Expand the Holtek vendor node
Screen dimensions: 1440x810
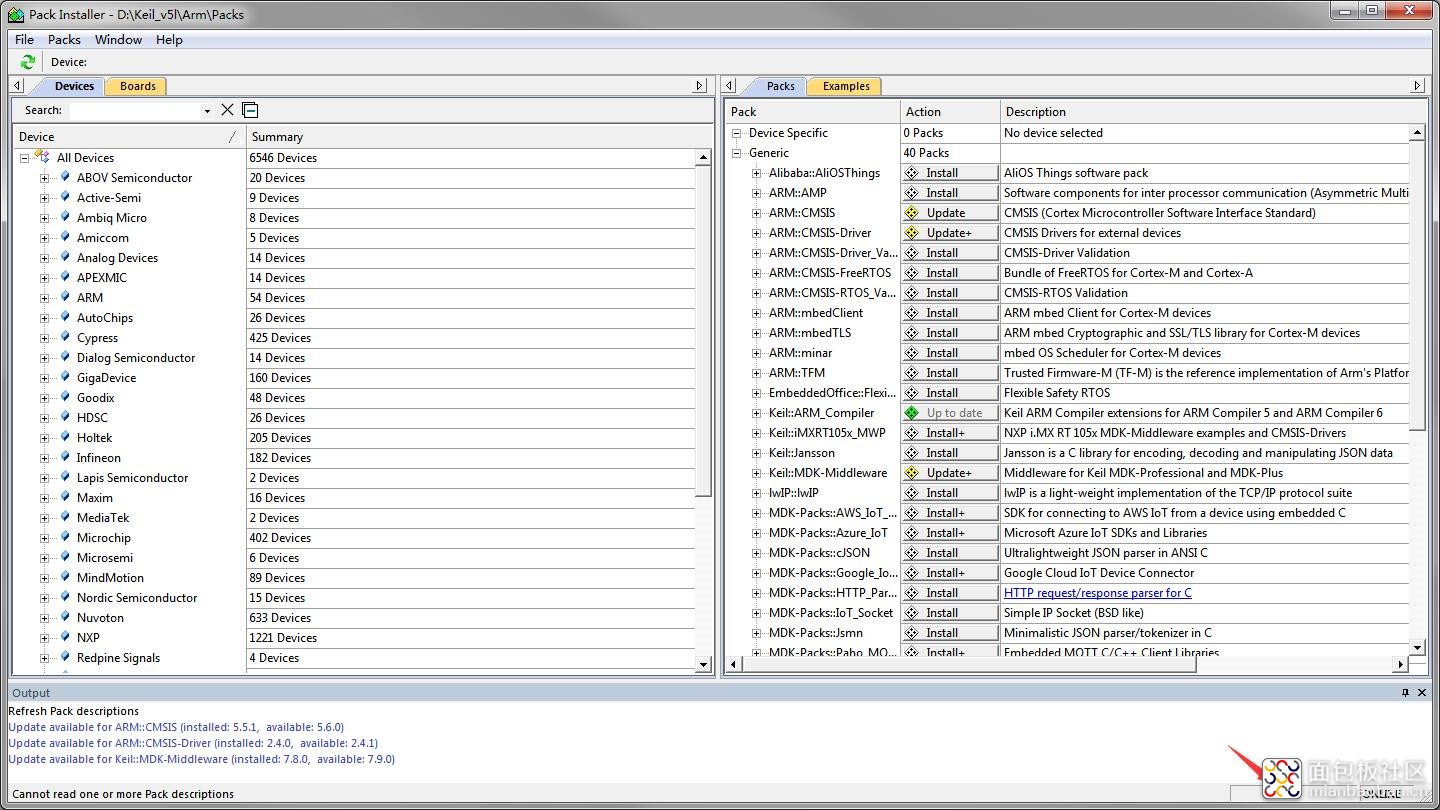(x=44, y=438)
